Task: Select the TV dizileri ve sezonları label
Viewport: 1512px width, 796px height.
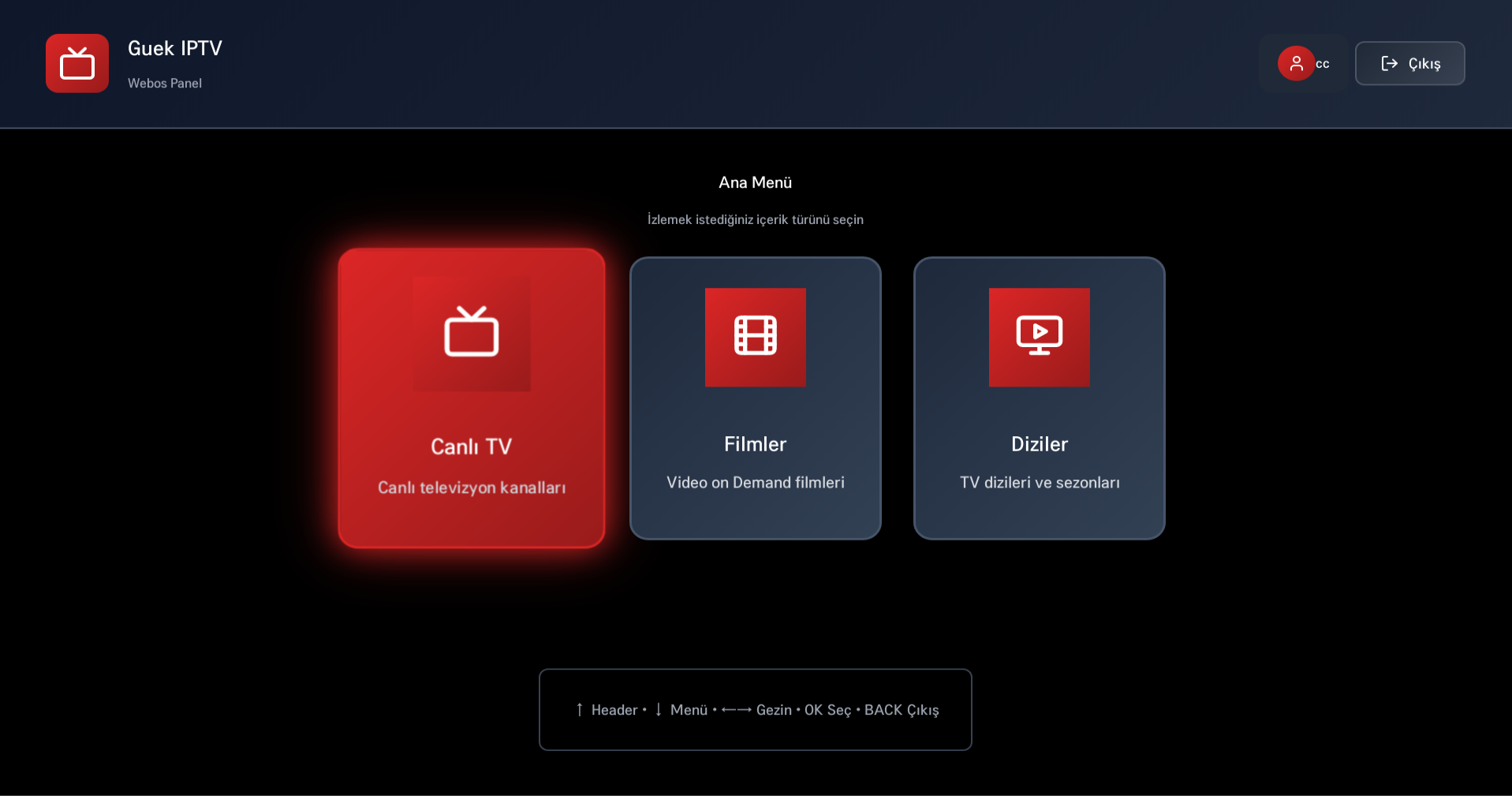Action: pos(1039,482)
